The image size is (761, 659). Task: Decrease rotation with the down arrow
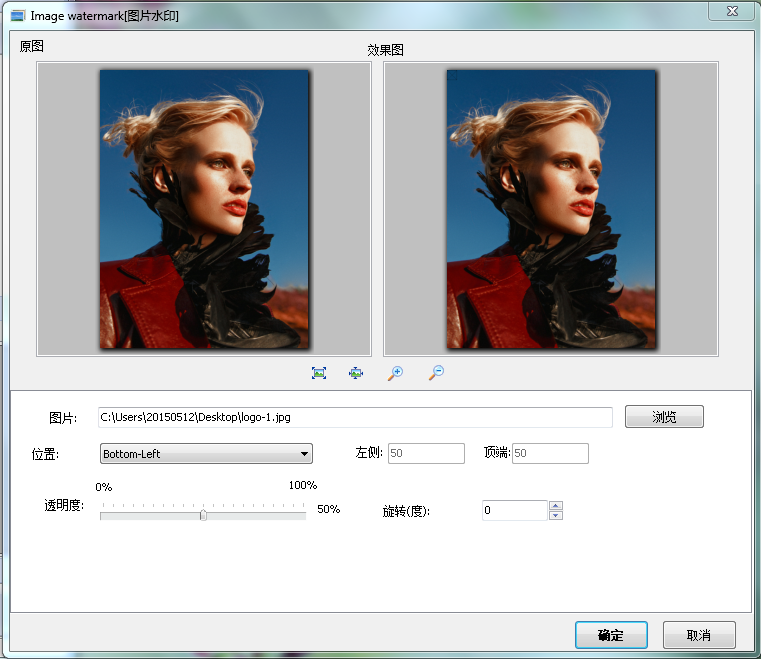[556, 515]
